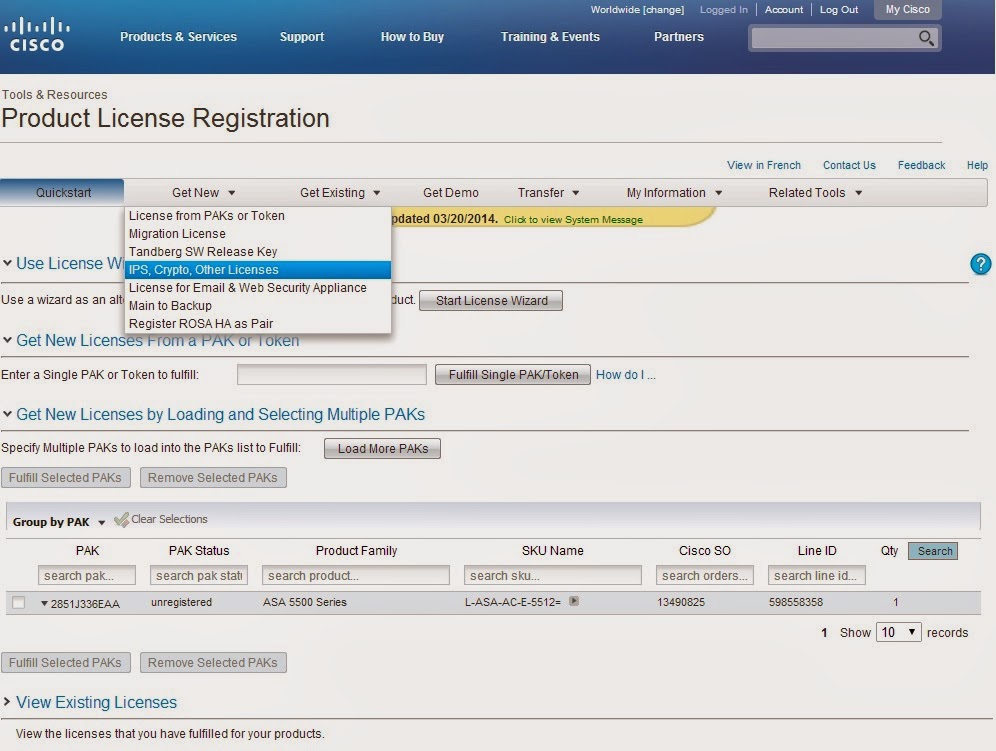Focus the search sku filter field
The image size is (996, 751).
tap(553, 576)
